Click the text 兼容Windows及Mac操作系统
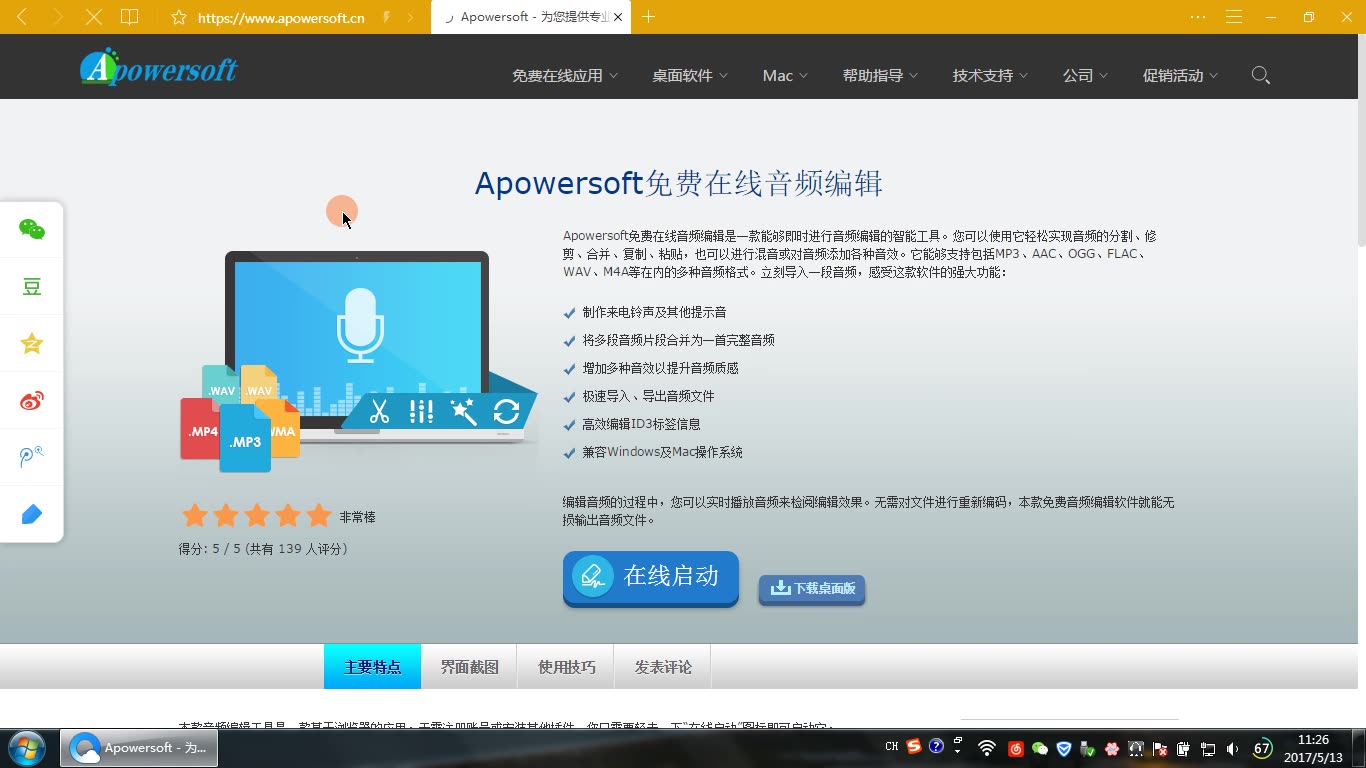This screenshot has width=1366, height=768. pyautogui.click(x=662, y=452)
